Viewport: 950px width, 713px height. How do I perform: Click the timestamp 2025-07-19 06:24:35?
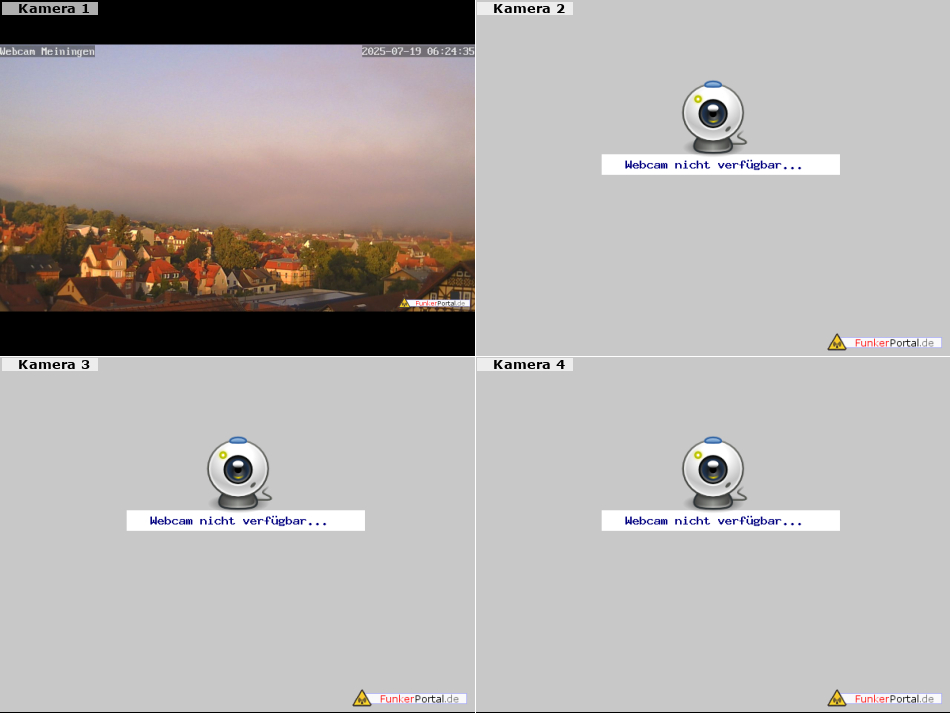pyautogui.click(x=418, y=51)
